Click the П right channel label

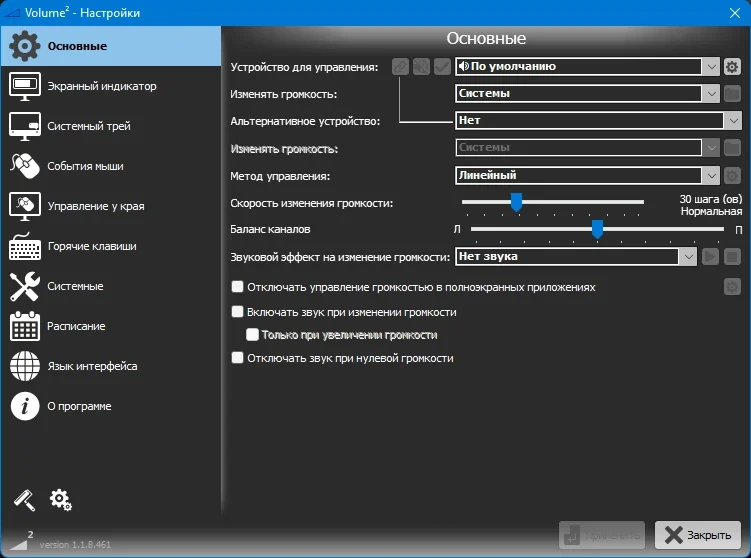tap(739, 230)
